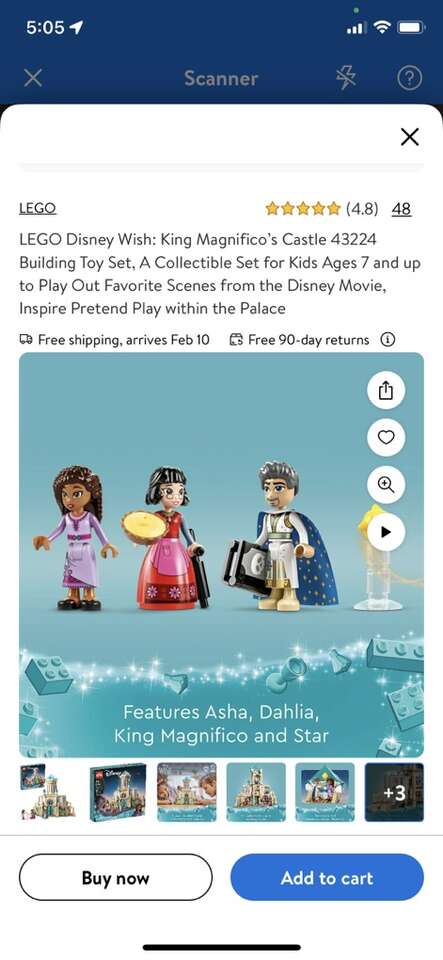
Task: Add item to favorites with heart icon
Action: (x=385, y=437)
